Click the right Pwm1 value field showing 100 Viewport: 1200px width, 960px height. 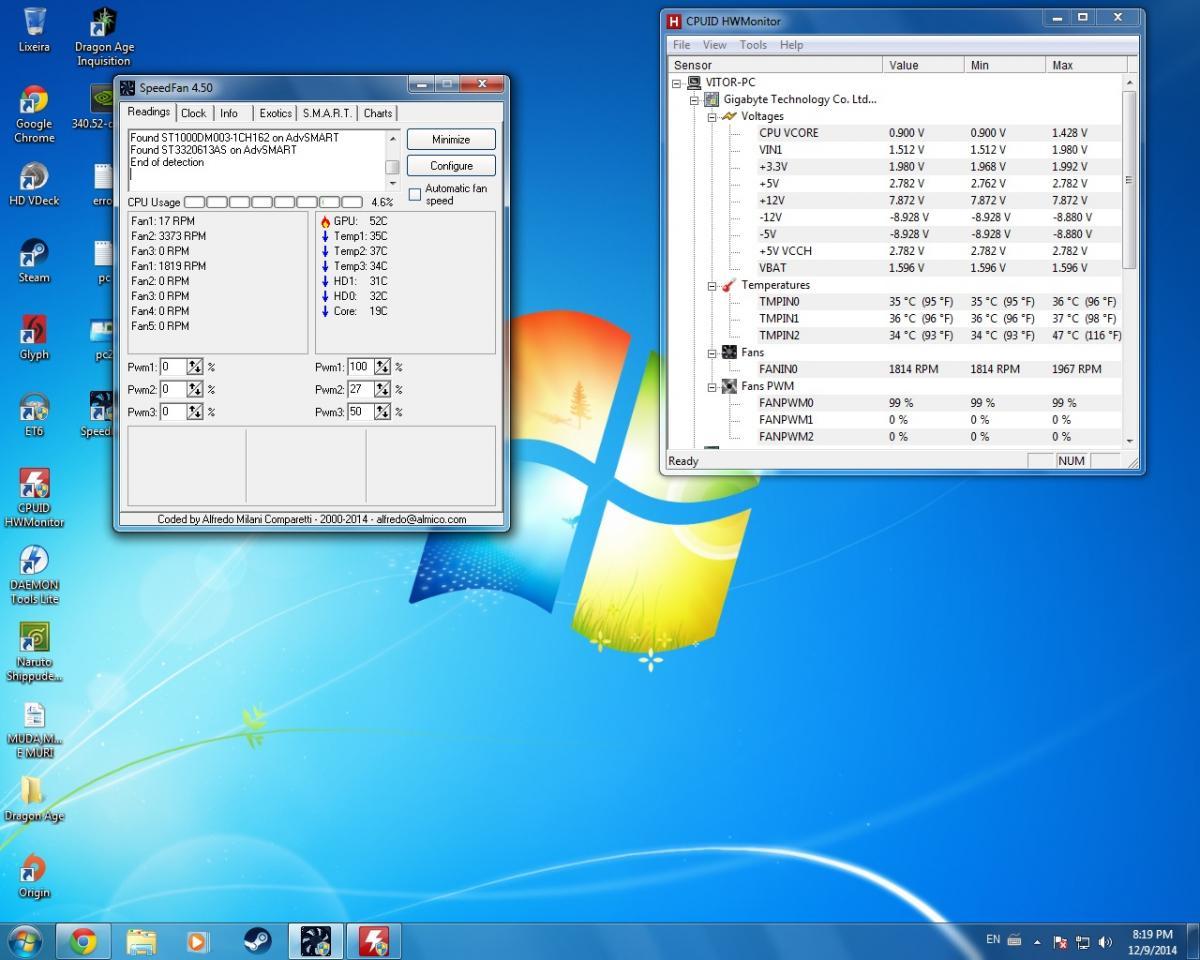(x=360, y=367)
